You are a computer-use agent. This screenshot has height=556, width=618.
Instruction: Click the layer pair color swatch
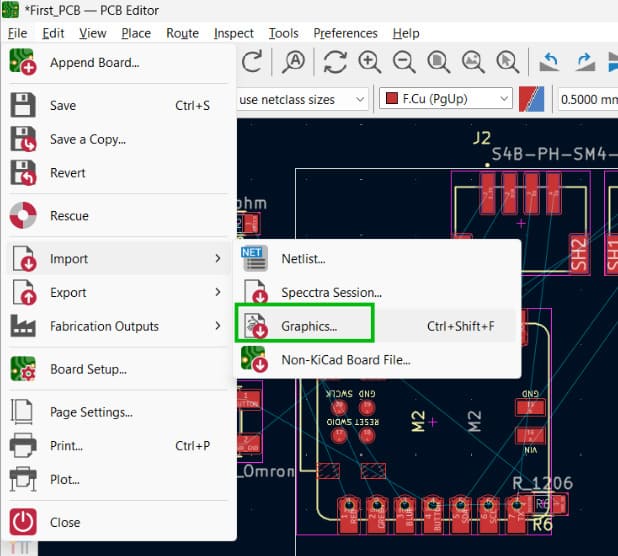[531, 99]
